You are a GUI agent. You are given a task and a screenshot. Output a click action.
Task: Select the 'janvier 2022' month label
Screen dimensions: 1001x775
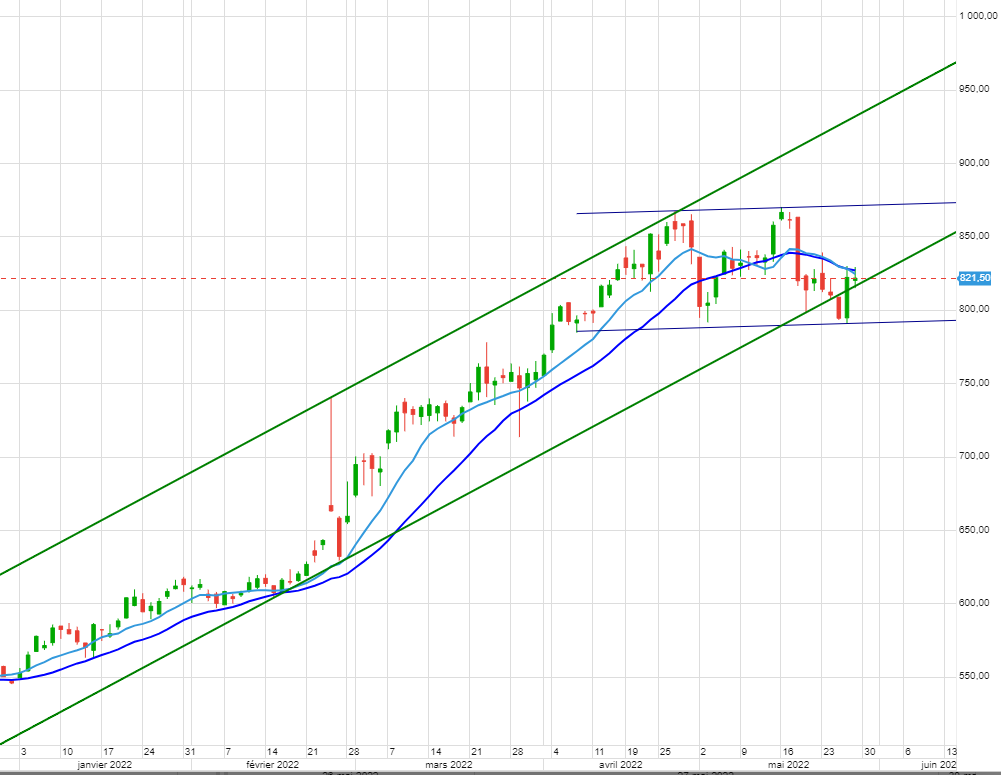106,765
